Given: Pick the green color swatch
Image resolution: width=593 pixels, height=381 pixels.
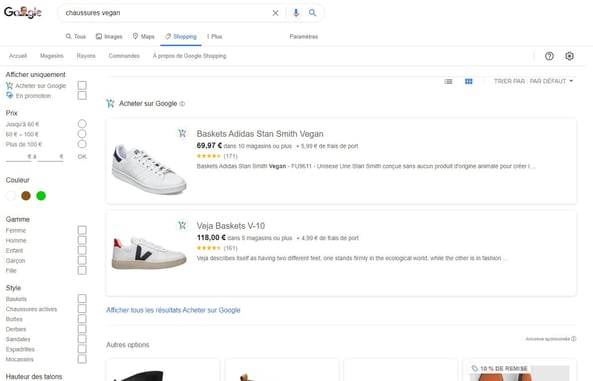Looking at the screenshot, I should tap(41, 196).
